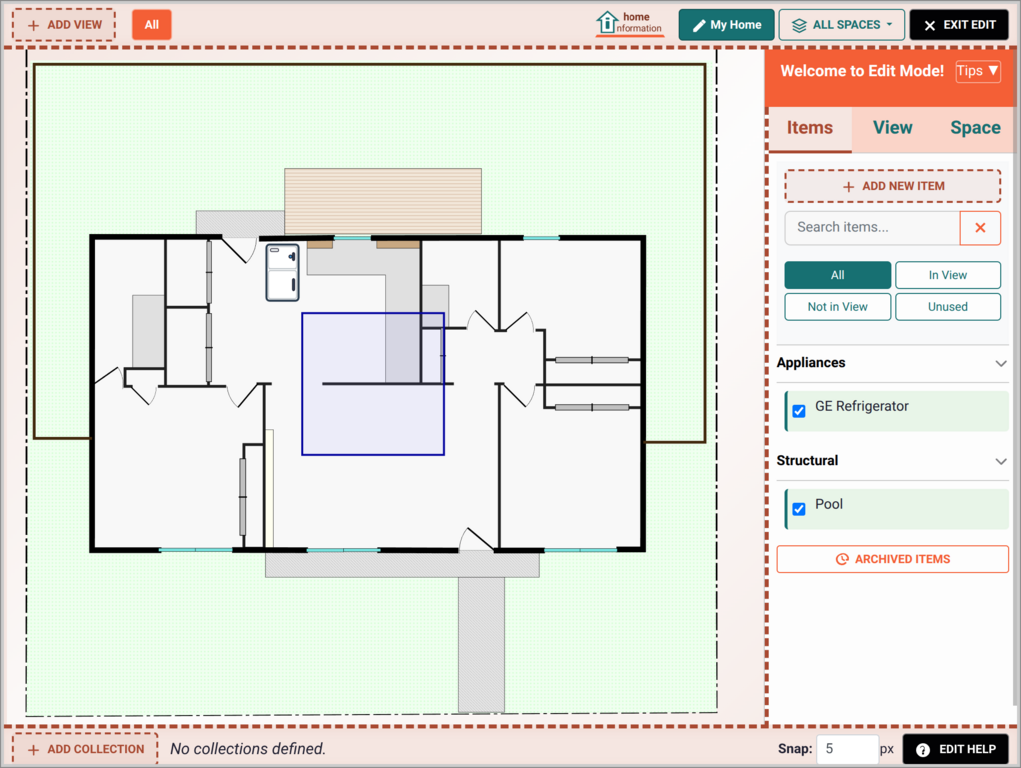Click ADD NEW ITEM button
This screenshot has width=1021, height=768.
(x=893, y=186)
